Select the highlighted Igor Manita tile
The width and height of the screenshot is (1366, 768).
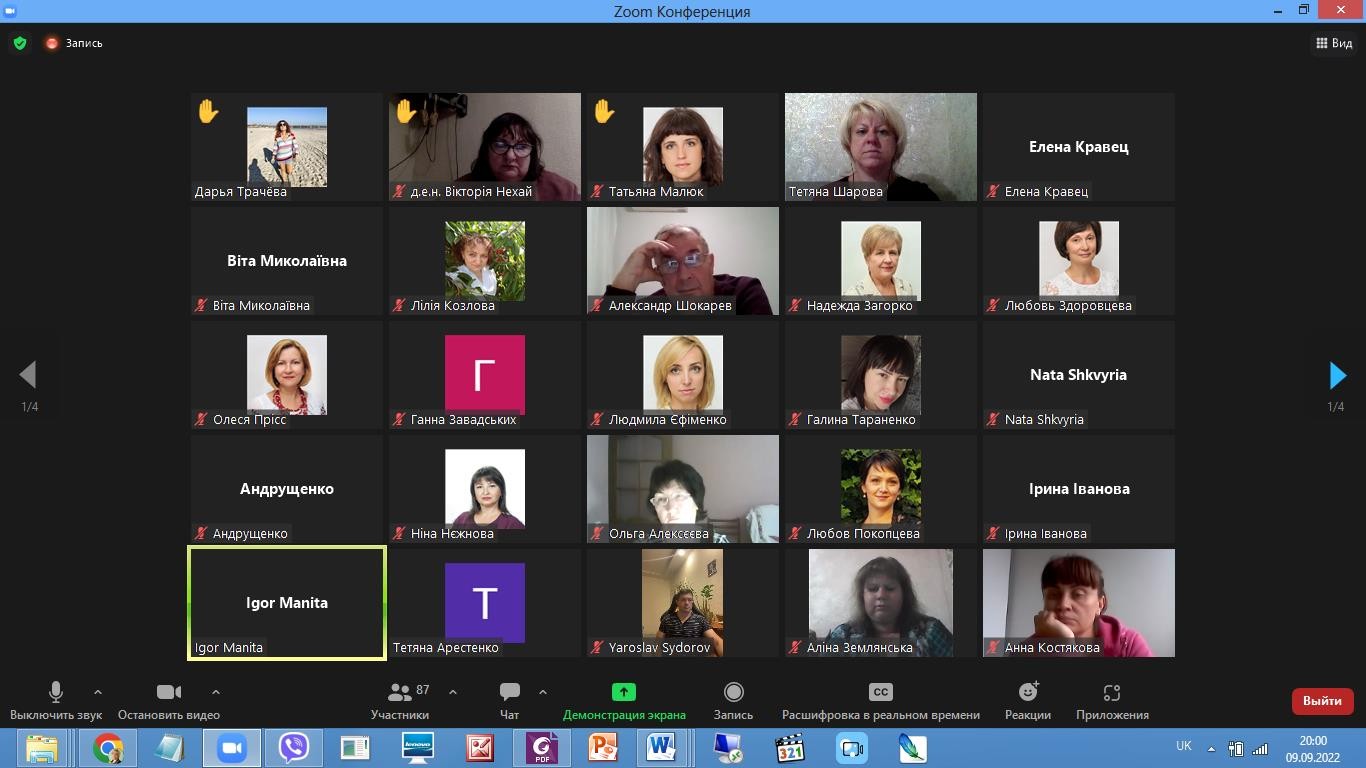click(287, 603)
